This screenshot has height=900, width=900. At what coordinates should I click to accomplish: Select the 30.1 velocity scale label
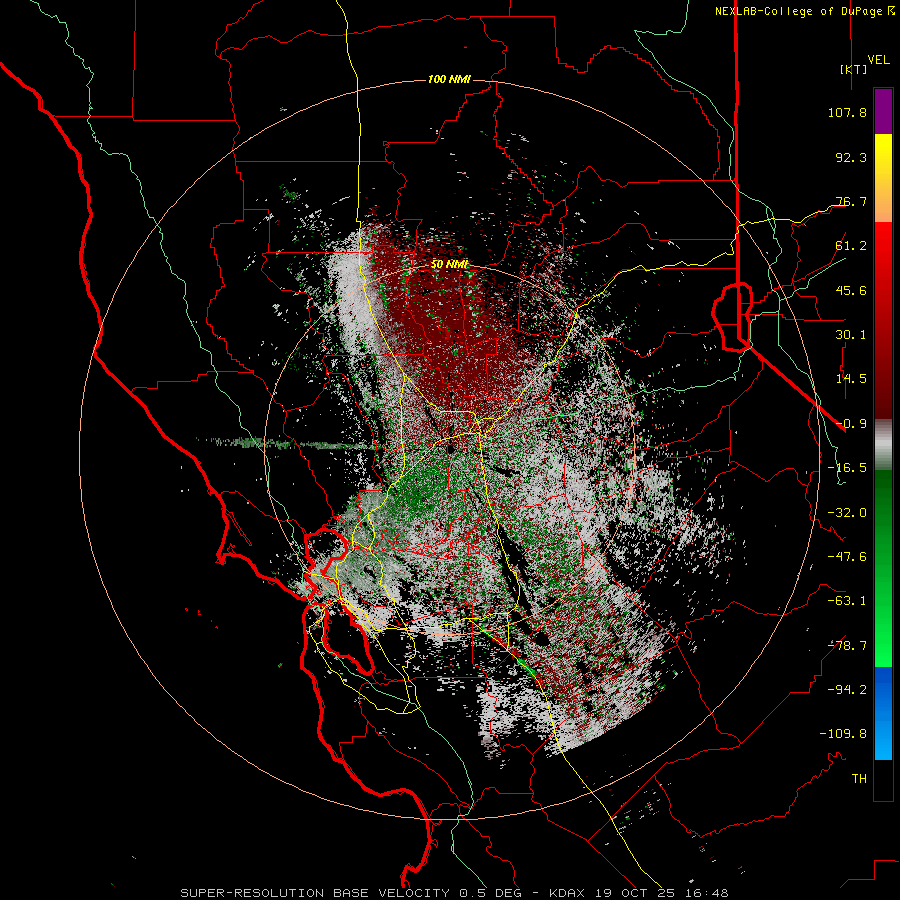pos(851,335)
